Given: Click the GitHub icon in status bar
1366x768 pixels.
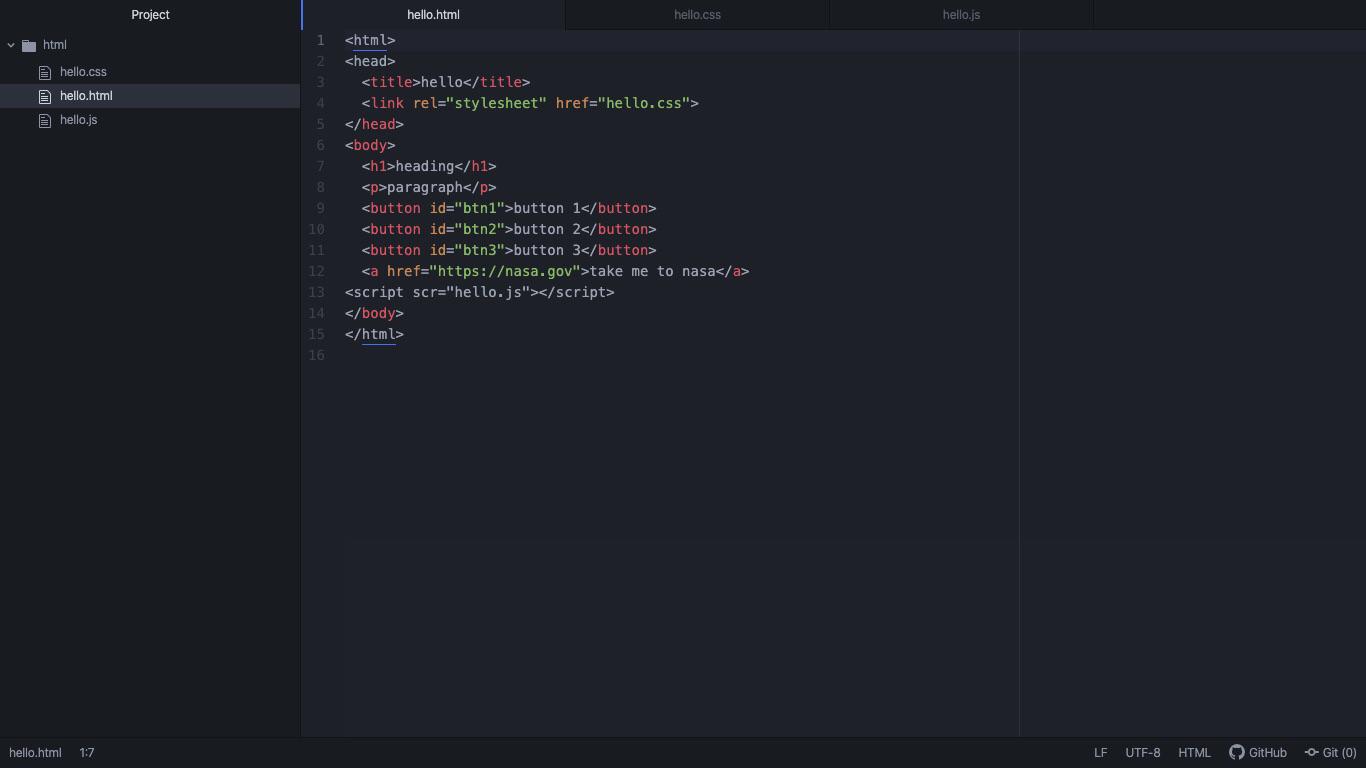Looking at the screenshot, I should pos(1237,753).
